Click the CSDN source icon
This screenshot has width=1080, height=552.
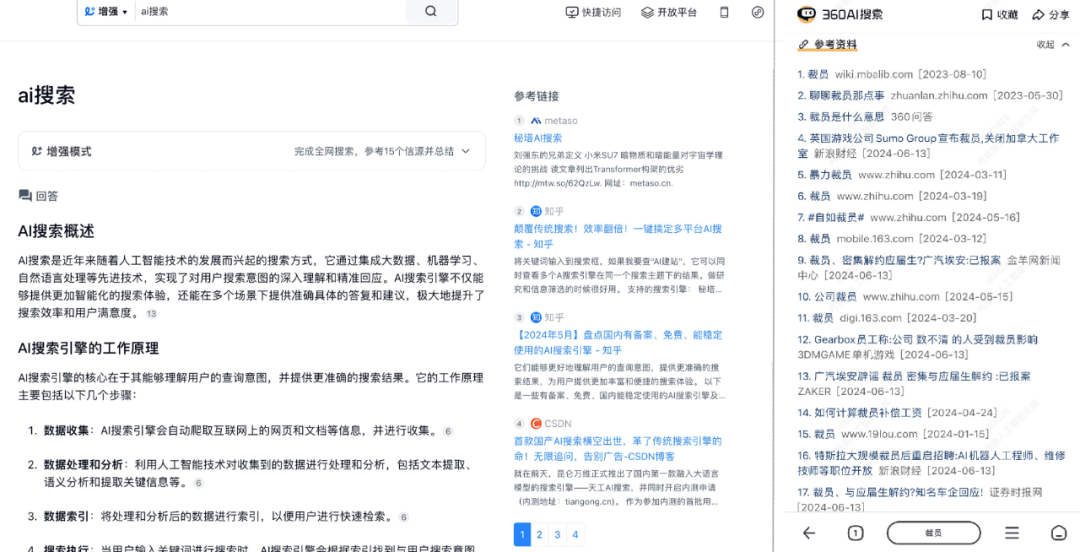tap(536, 423)
